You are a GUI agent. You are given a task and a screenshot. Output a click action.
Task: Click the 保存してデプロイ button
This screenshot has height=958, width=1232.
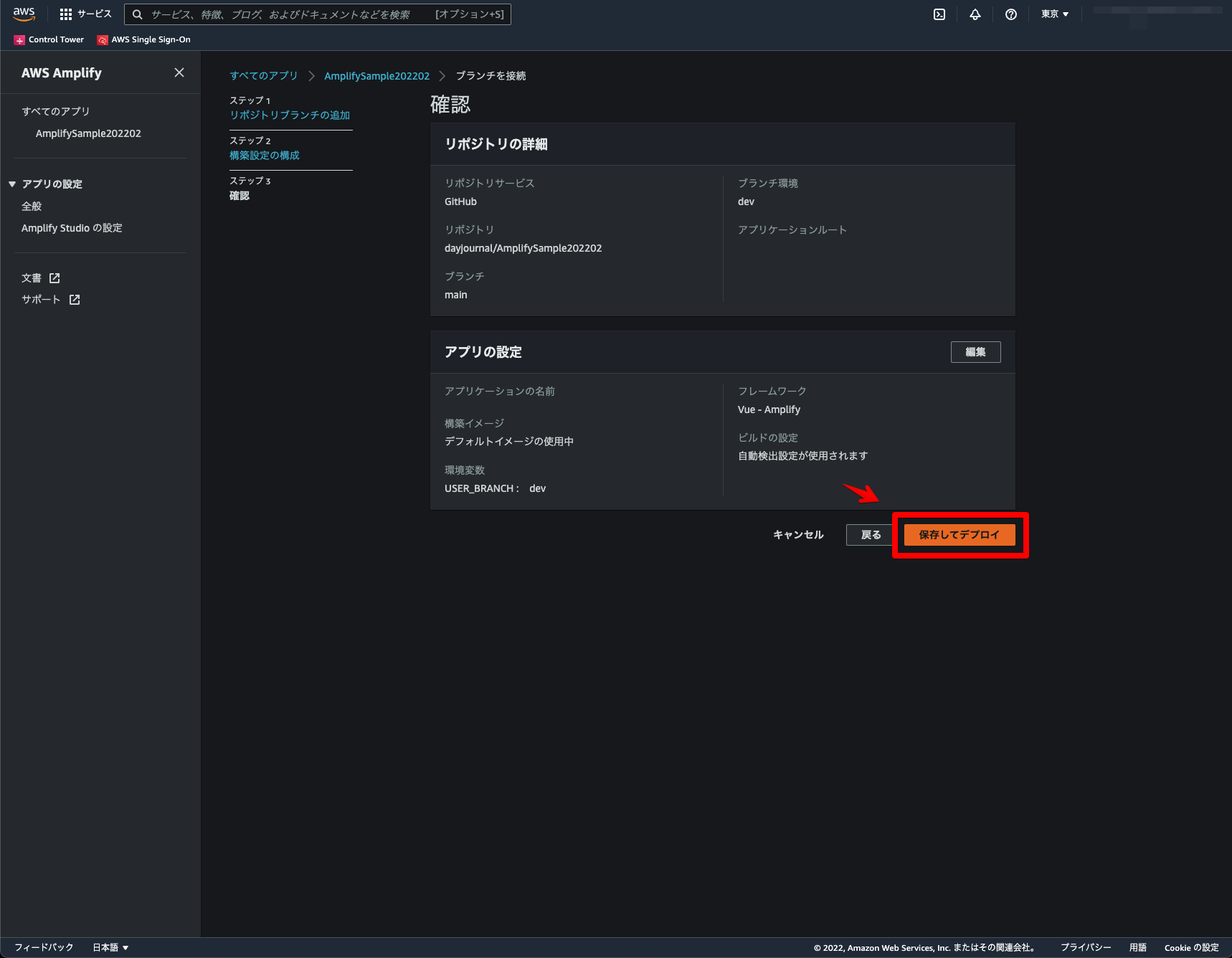pyautogui.click(x=959, y=535)
